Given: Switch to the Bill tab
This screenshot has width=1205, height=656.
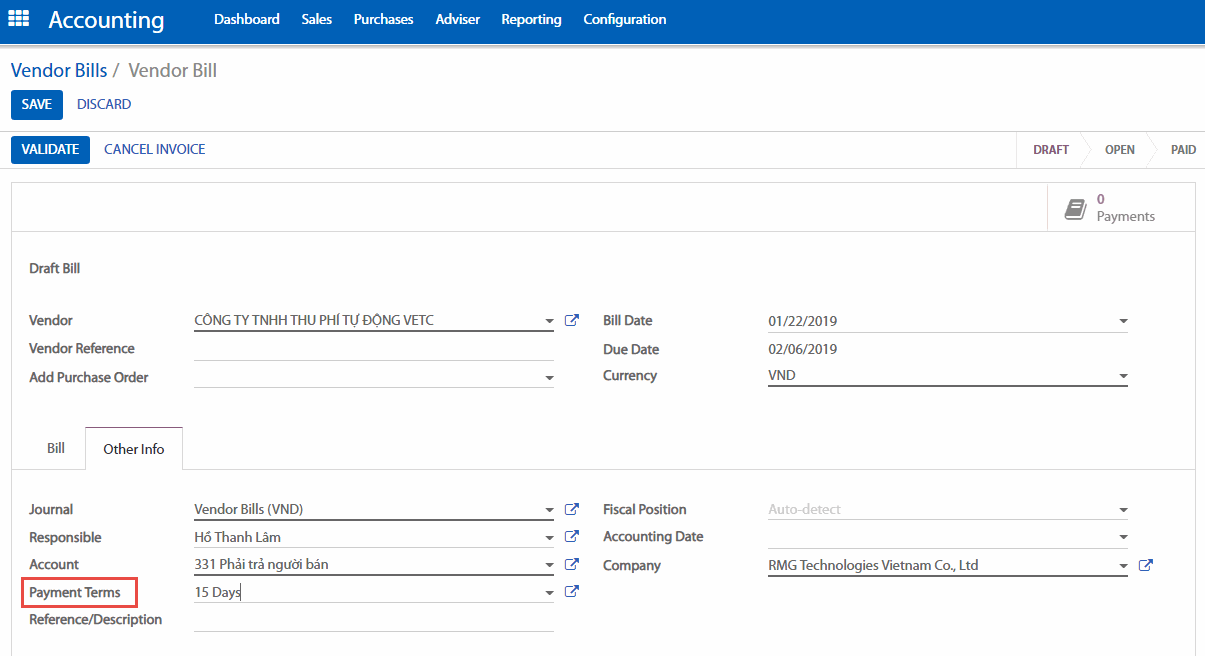Looking at the screenshot, I should 56,448.
